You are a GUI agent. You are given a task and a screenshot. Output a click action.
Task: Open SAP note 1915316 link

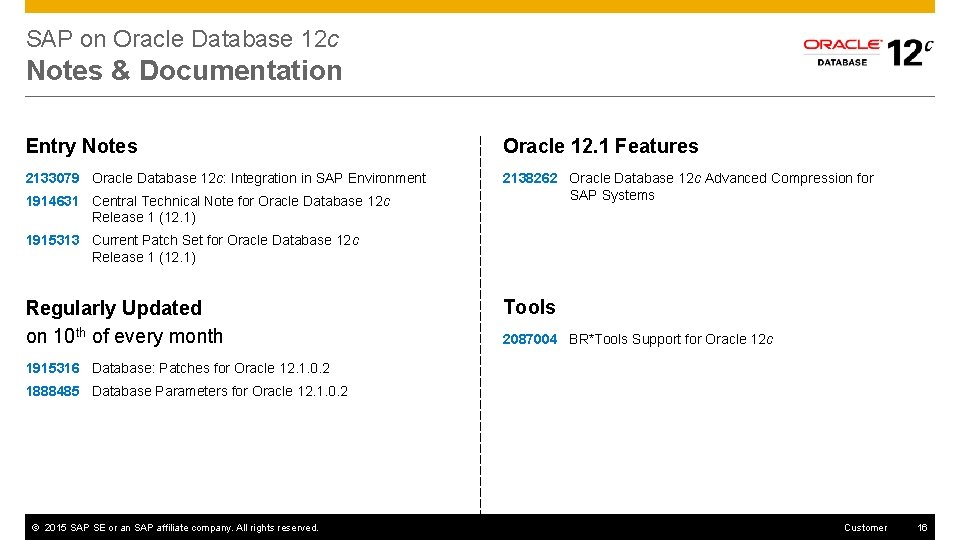(x=52, y=368)
